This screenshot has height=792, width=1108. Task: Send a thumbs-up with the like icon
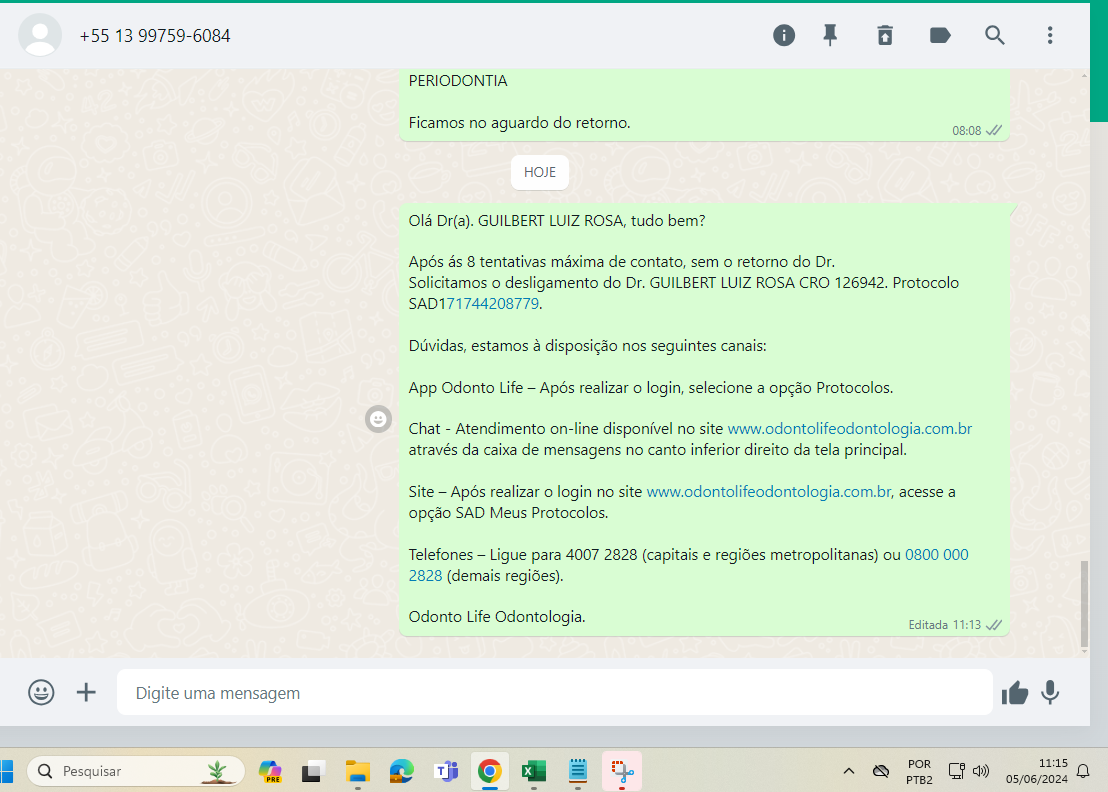pyautogui.click(x=1015, y=693)
